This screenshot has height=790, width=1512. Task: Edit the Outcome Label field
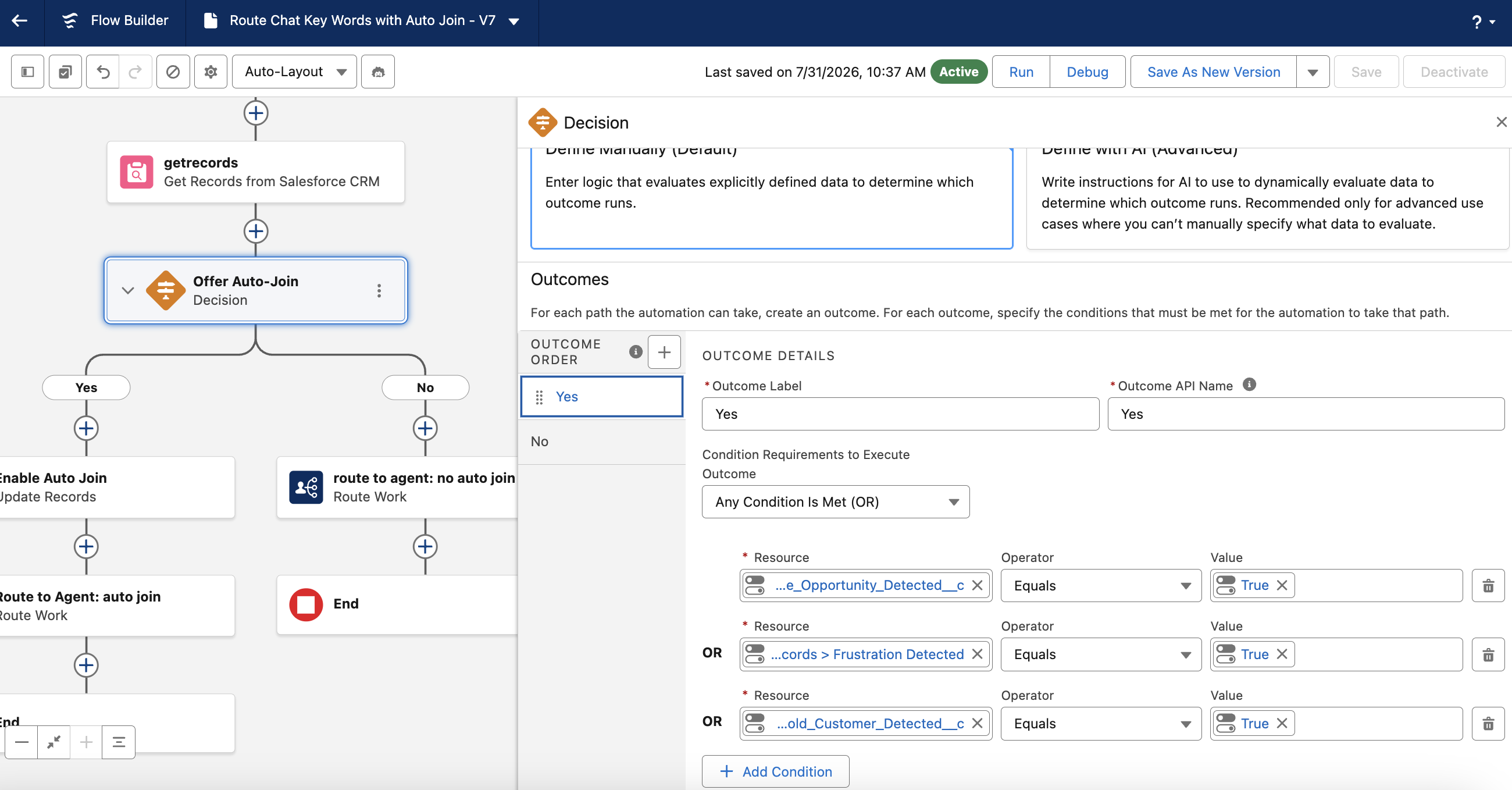900,414
